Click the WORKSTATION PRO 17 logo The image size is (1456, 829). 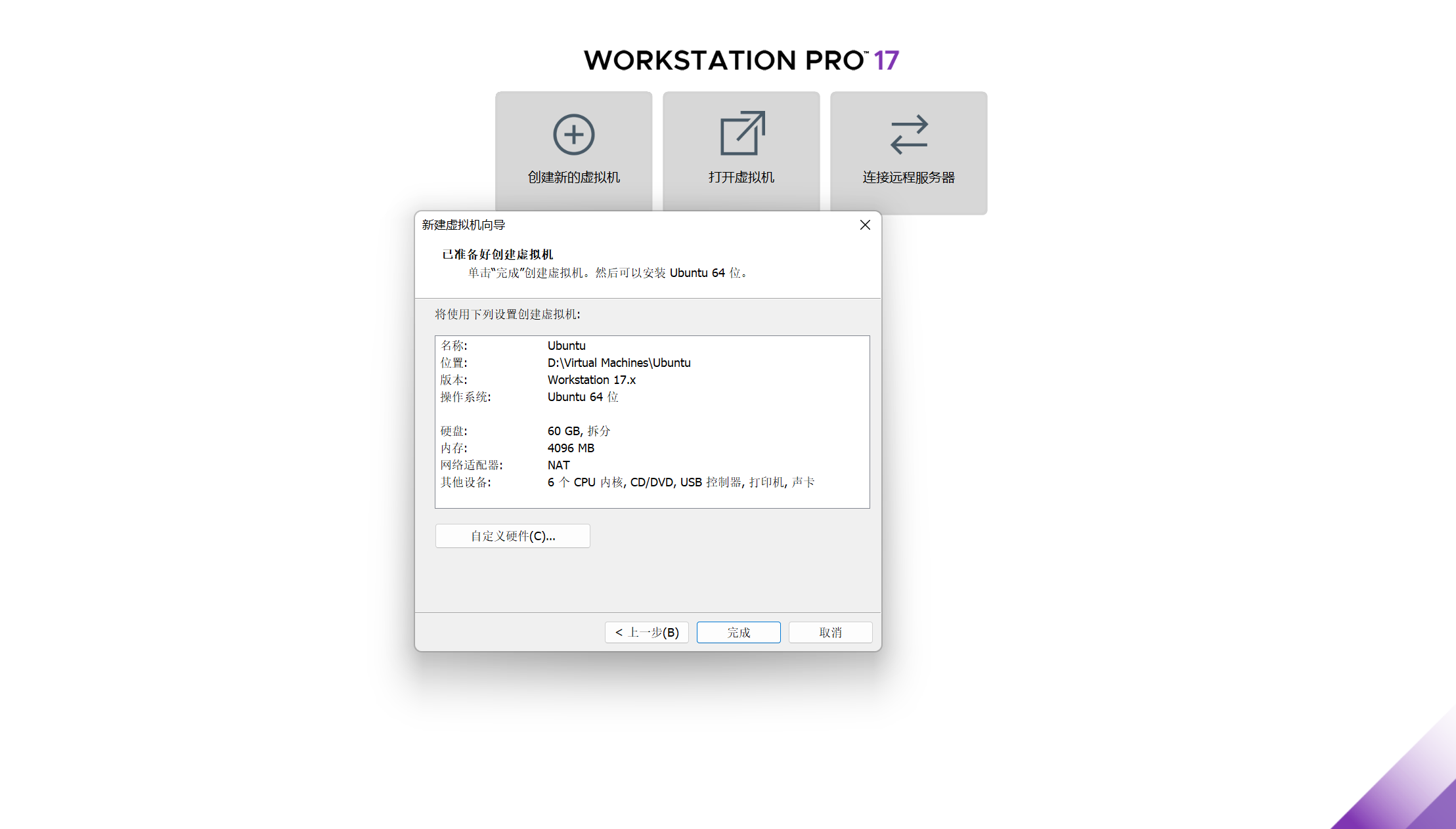click(x=741, y=60)
